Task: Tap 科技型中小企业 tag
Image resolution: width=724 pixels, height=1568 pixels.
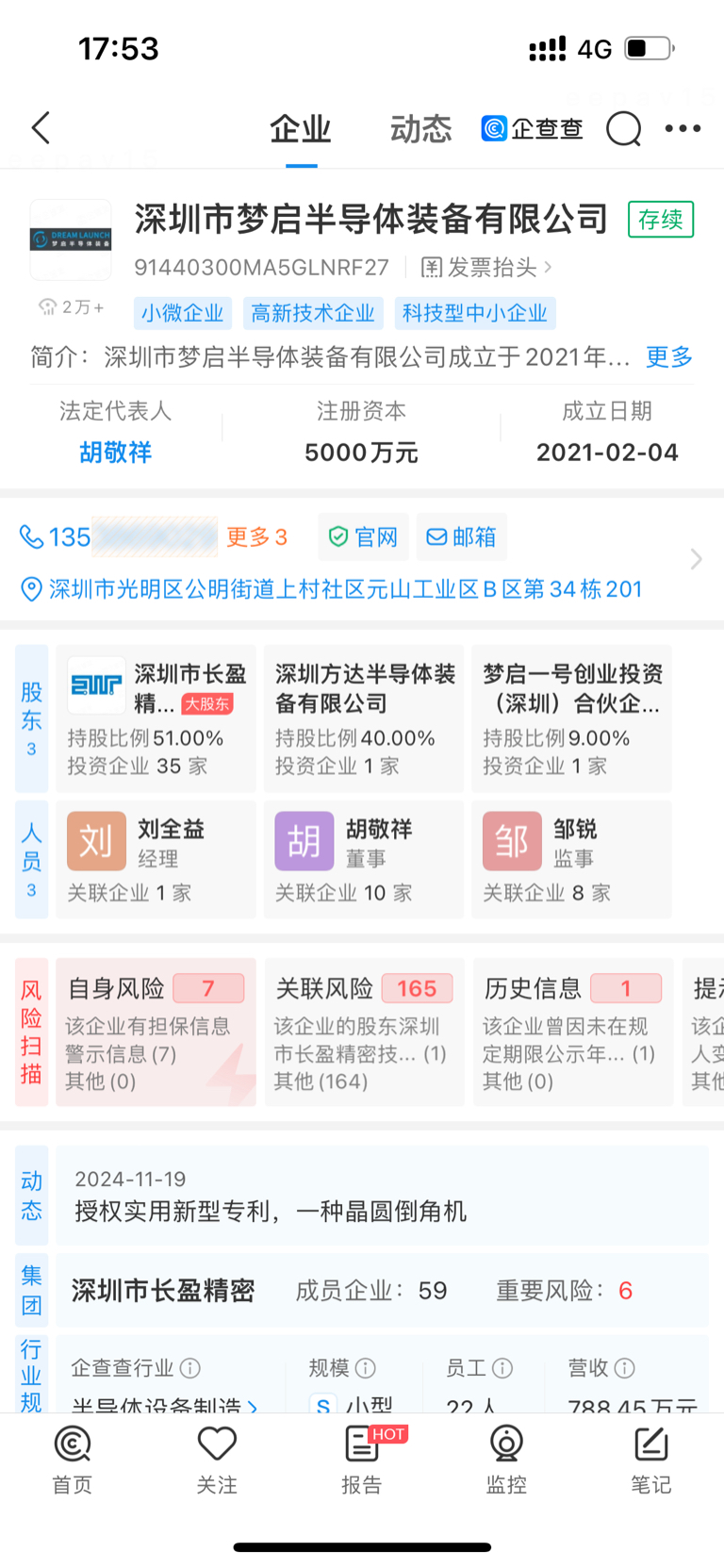Action: pyautogui.click(x=475, y=313)
